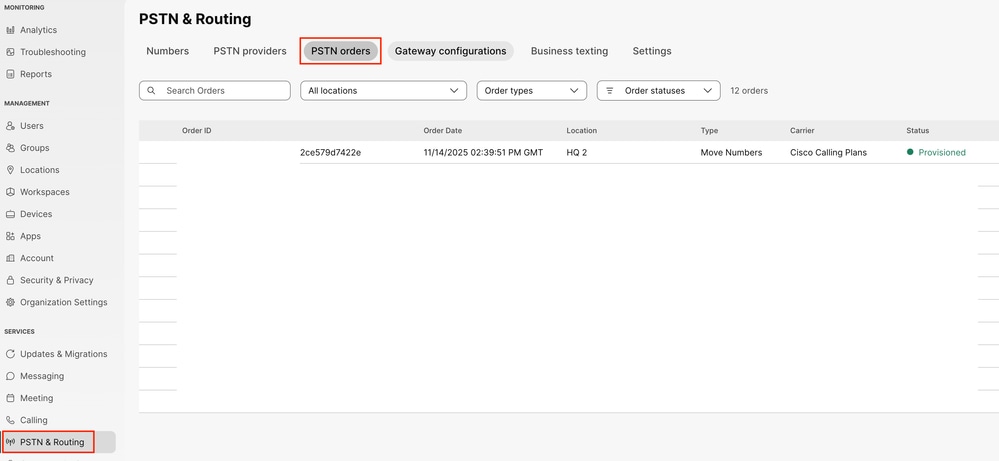Open the Gateway configurations tab
This screenshot has width=999, height=461.
click(x=450, y=51)
